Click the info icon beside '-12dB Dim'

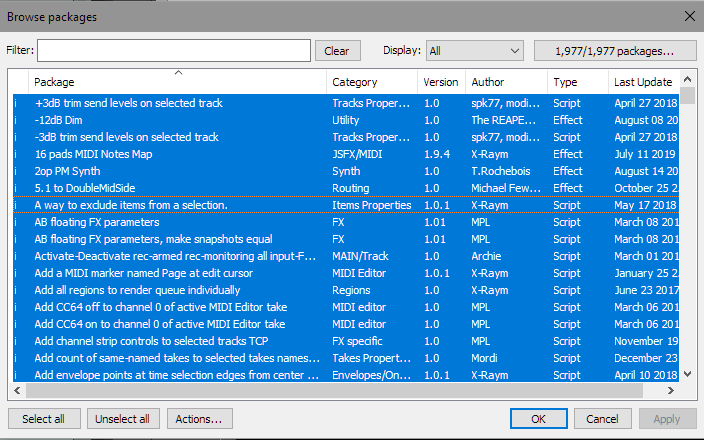(15, 120)
